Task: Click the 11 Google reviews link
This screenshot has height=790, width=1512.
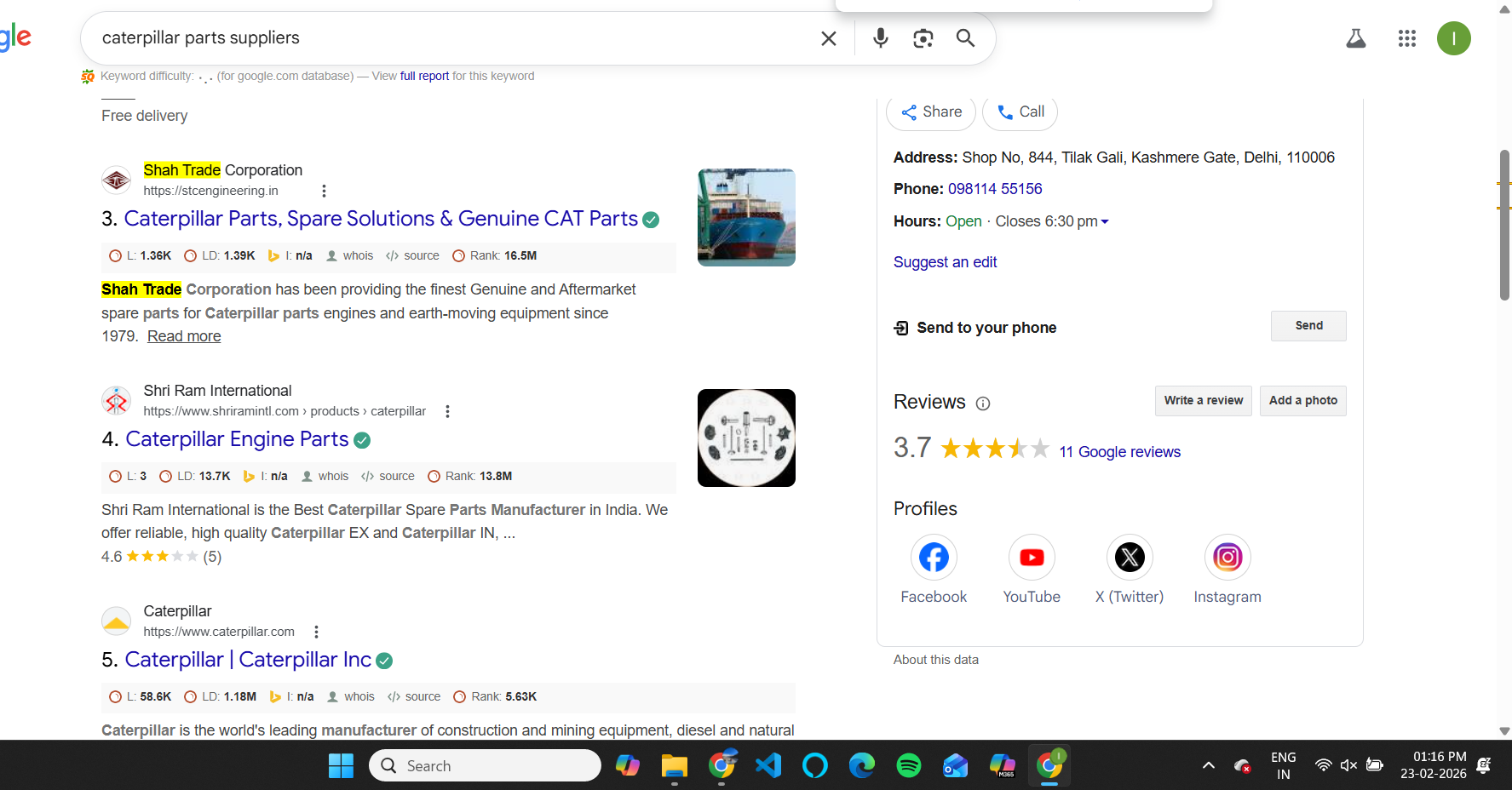Action: [1119, 452]
